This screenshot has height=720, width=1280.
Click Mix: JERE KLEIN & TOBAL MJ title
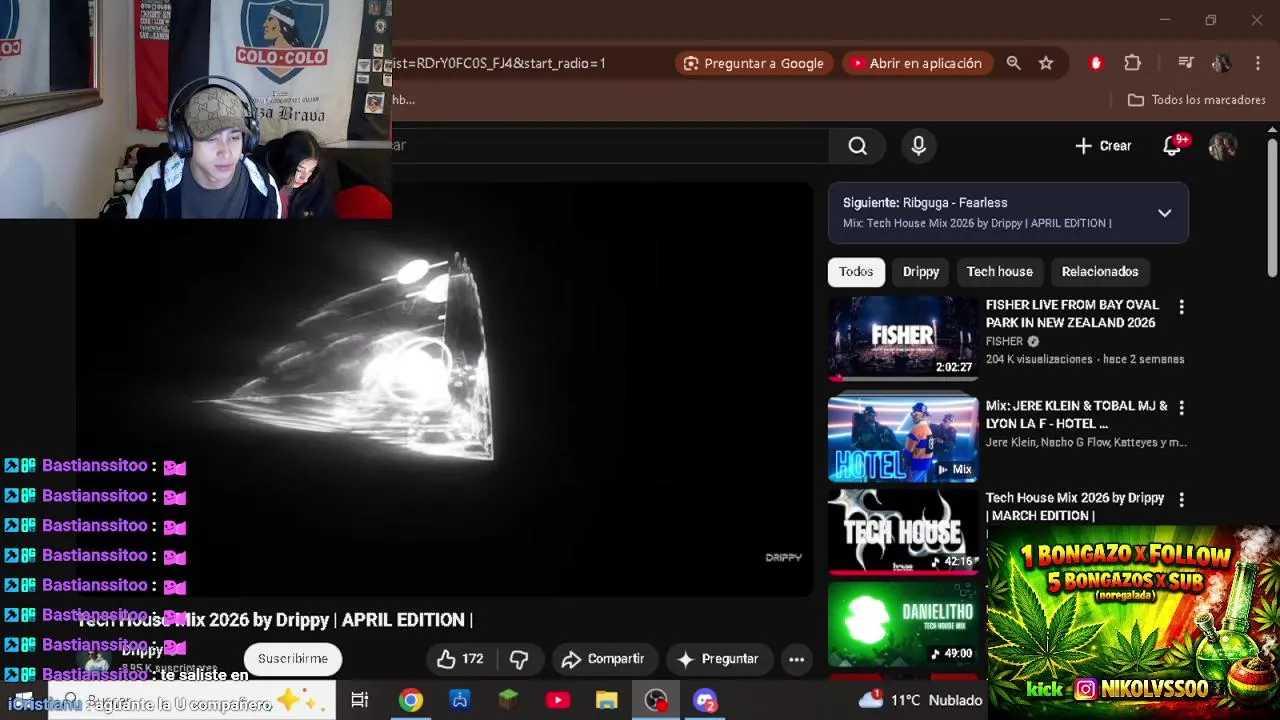click(x=1076, y=415)
